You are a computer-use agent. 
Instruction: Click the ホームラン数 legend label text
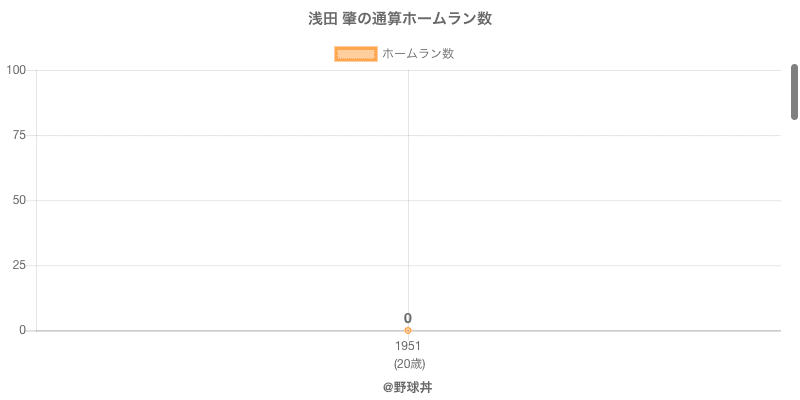pos(418,54)
